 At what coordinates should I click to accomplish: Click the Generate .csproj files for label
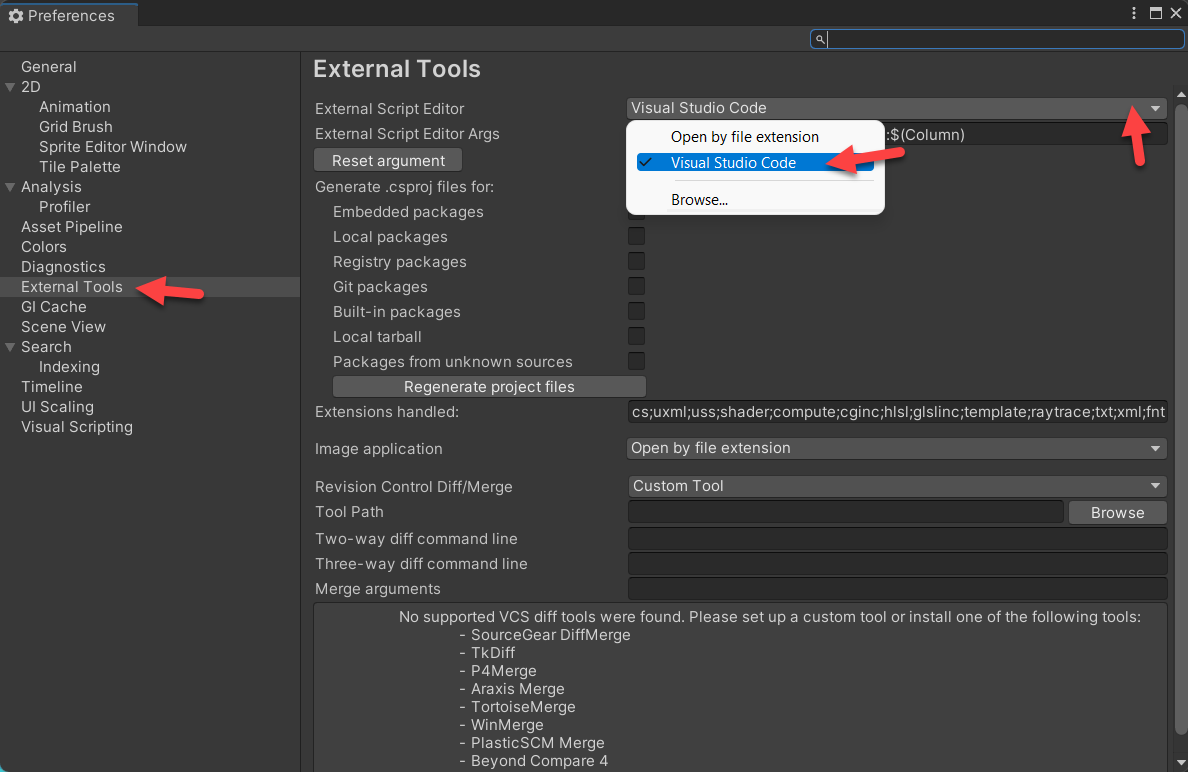405,187
